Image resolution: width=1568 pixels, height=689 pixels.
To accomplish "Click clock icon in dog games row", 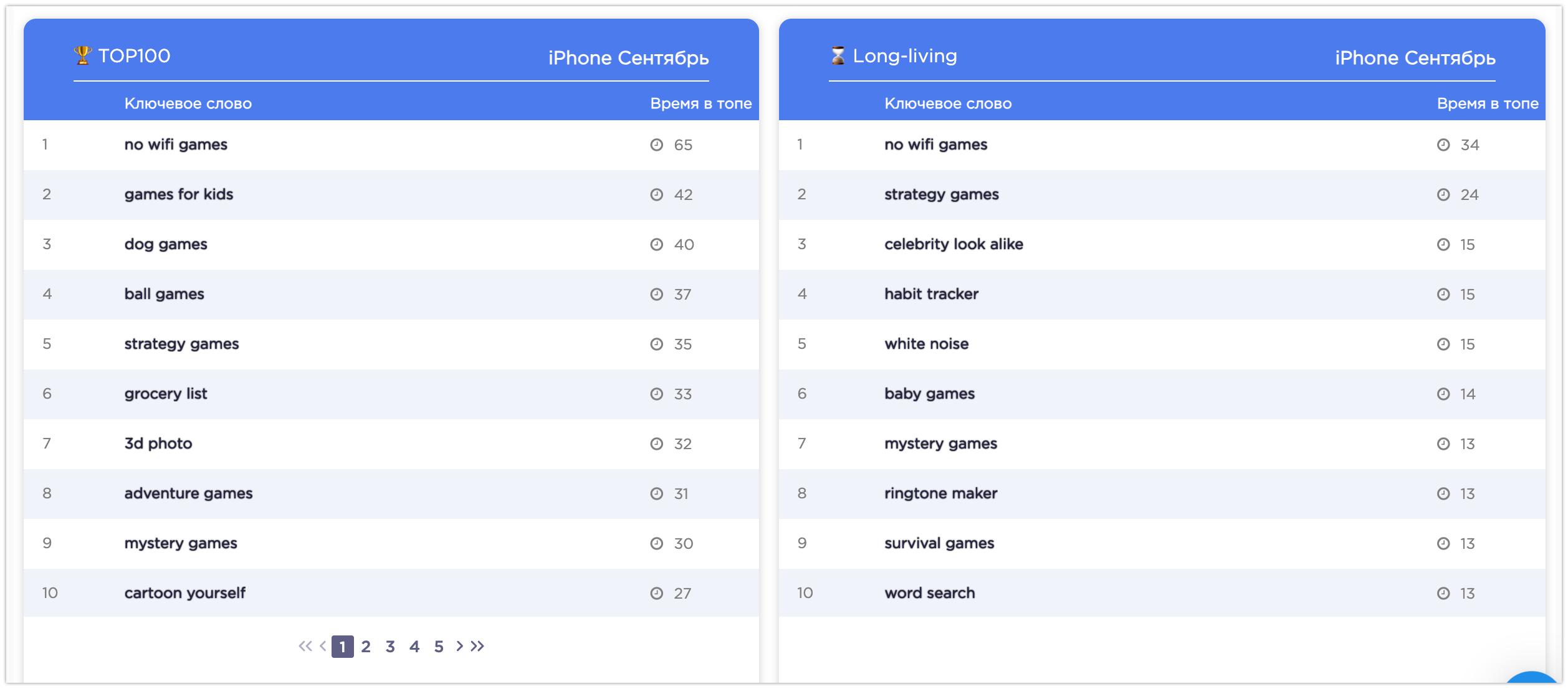I will coord(656,245).
